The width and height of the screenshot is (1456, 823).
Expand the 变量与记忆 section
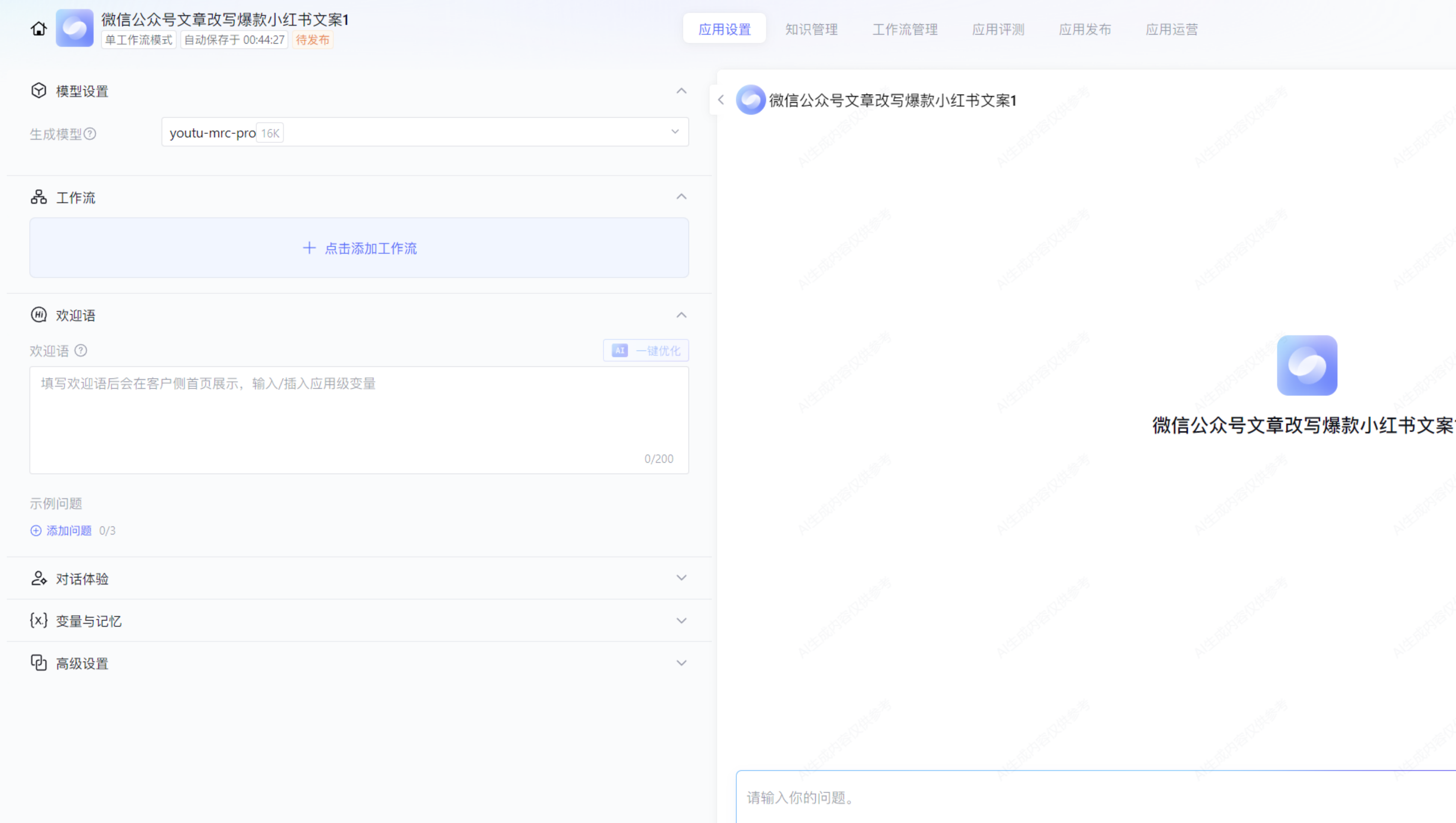click(x=681, y=621)
